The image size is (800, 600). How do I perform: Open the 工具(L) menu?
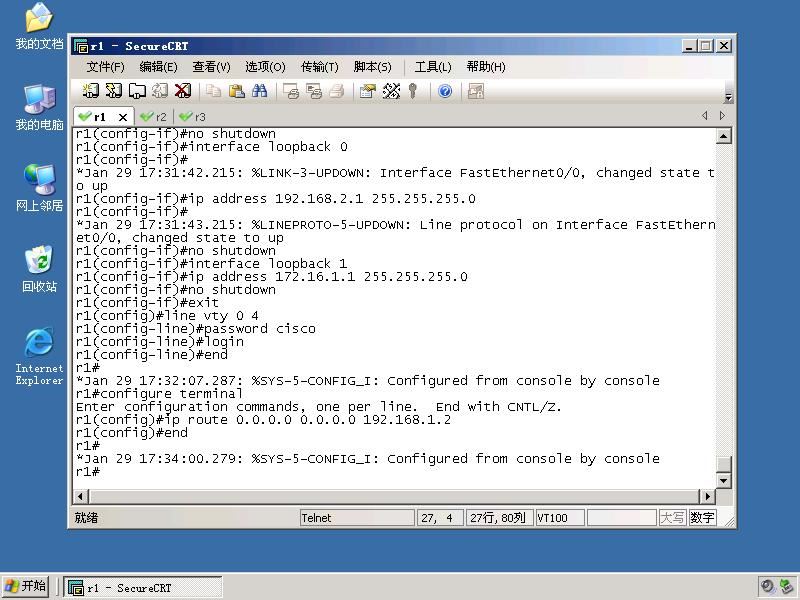(433, 67)
